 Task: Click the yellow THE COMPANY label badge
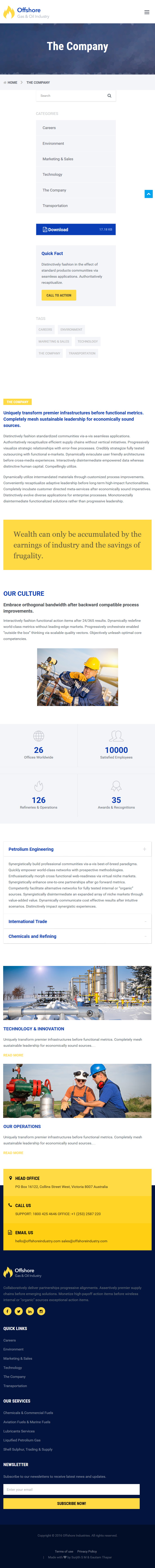[x=17, y=402]
